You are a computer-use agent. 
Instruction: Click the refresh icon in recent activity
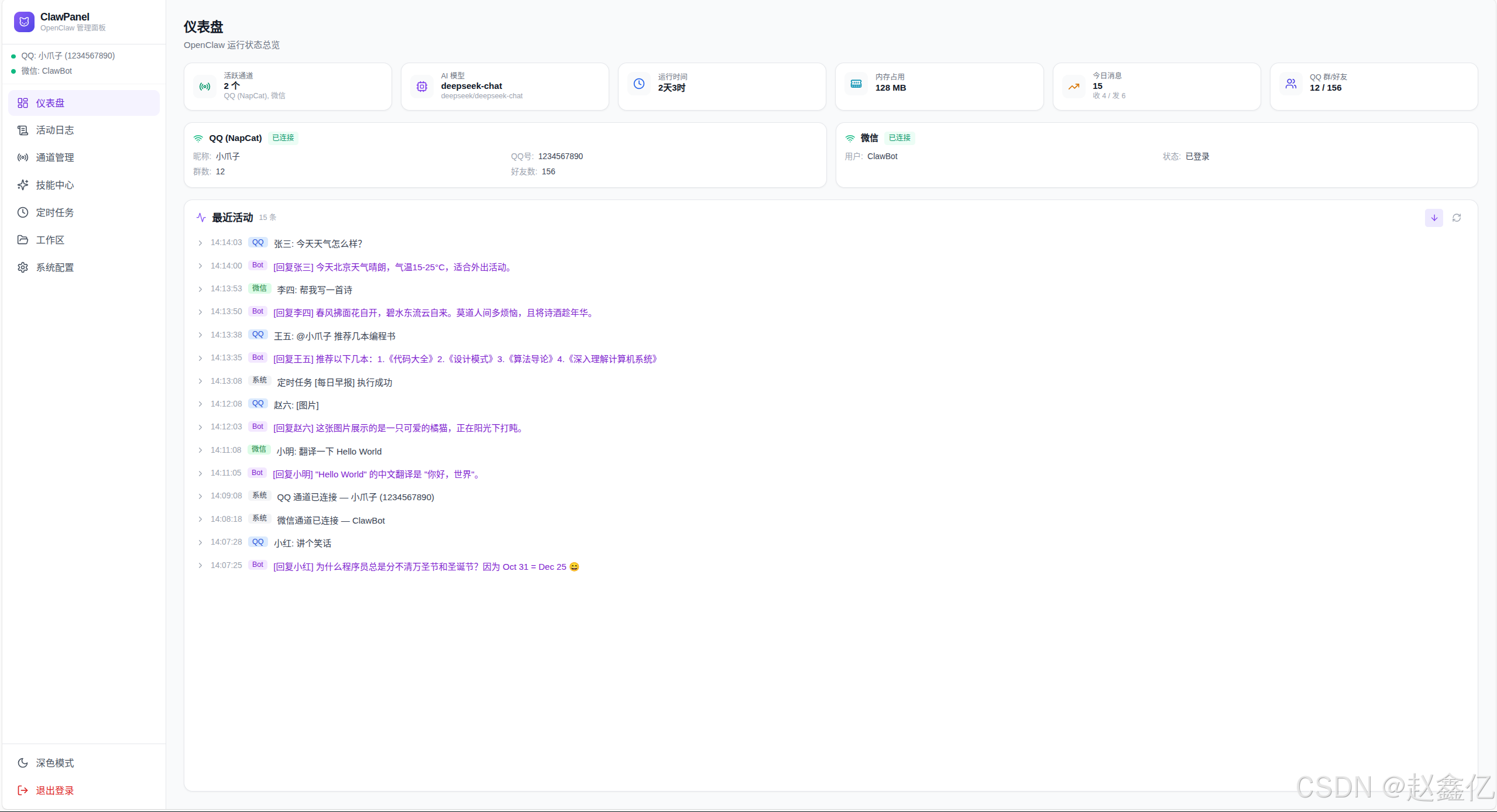1457,218
